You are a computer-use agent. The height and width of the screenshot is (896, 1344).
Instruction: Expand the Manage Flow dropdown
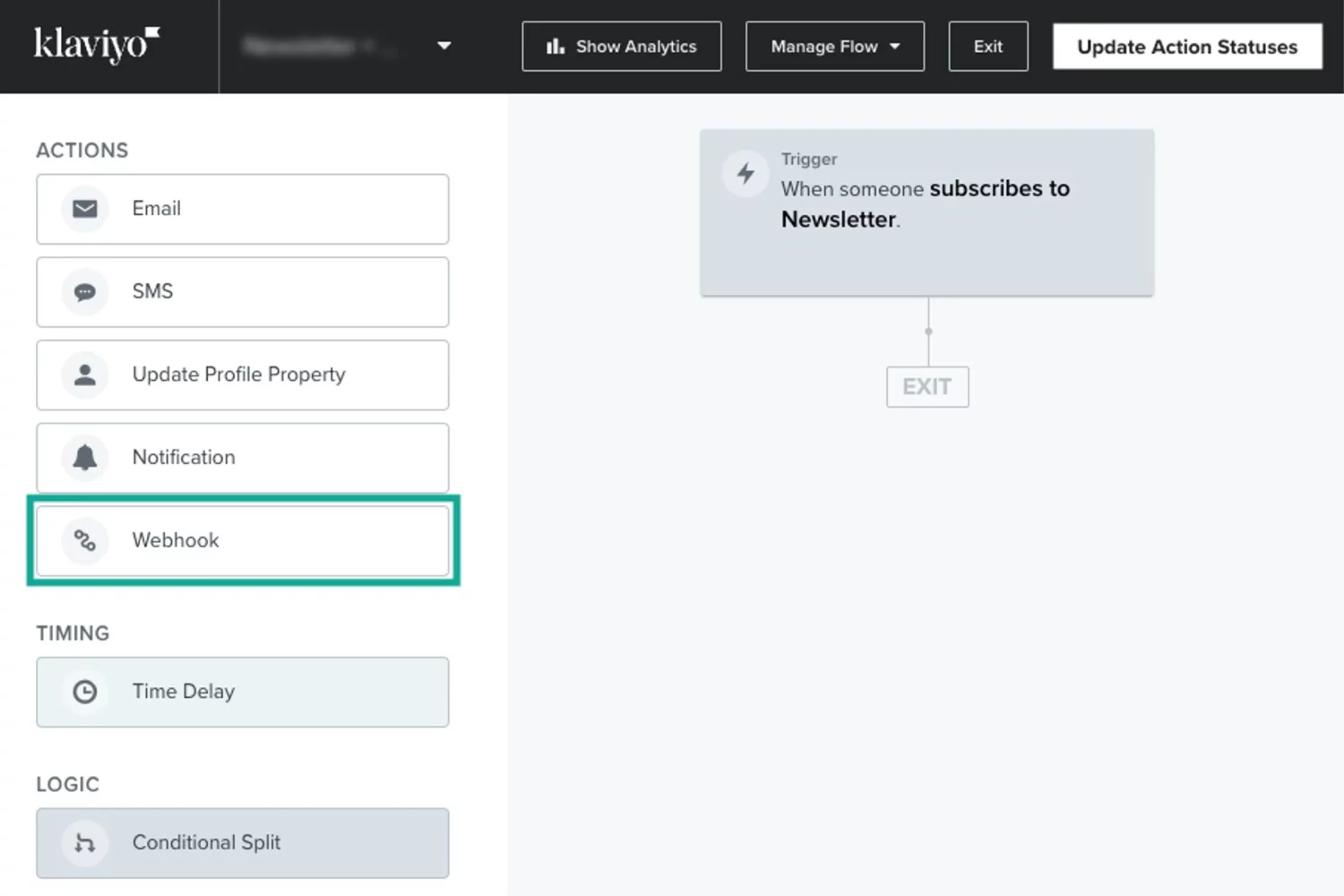[834, 46]
